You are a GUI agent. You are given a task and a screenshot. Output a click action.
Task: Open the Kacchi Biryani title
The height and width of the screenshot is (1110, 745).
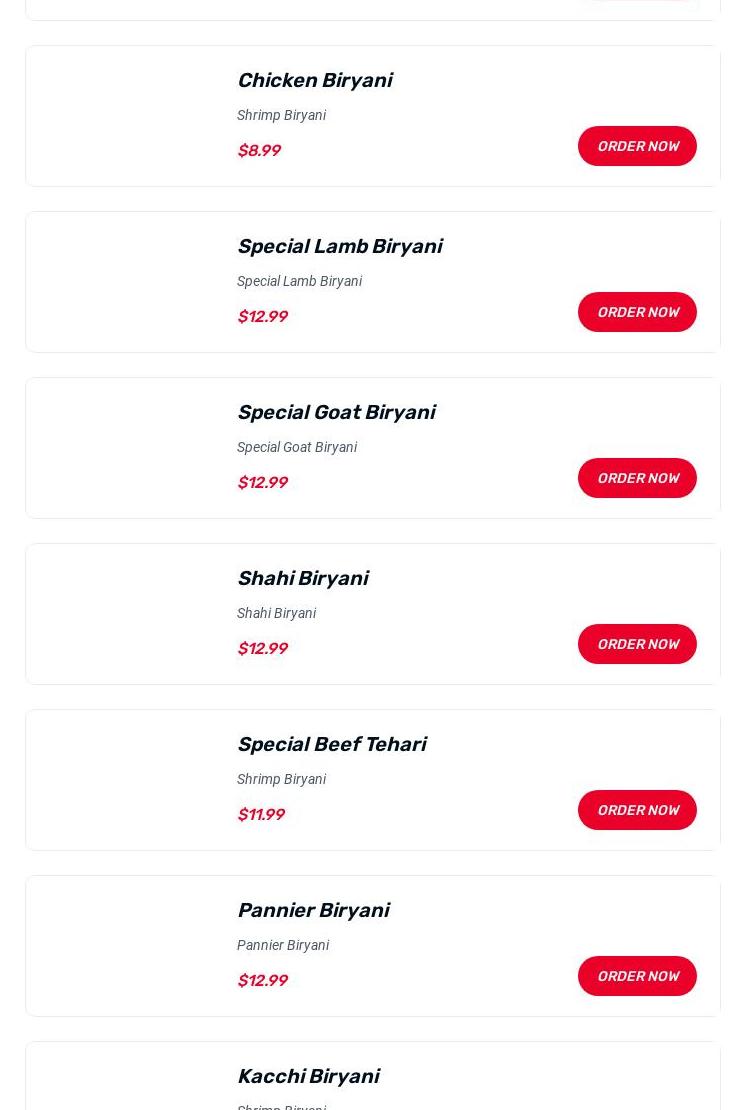point(308,1076)
